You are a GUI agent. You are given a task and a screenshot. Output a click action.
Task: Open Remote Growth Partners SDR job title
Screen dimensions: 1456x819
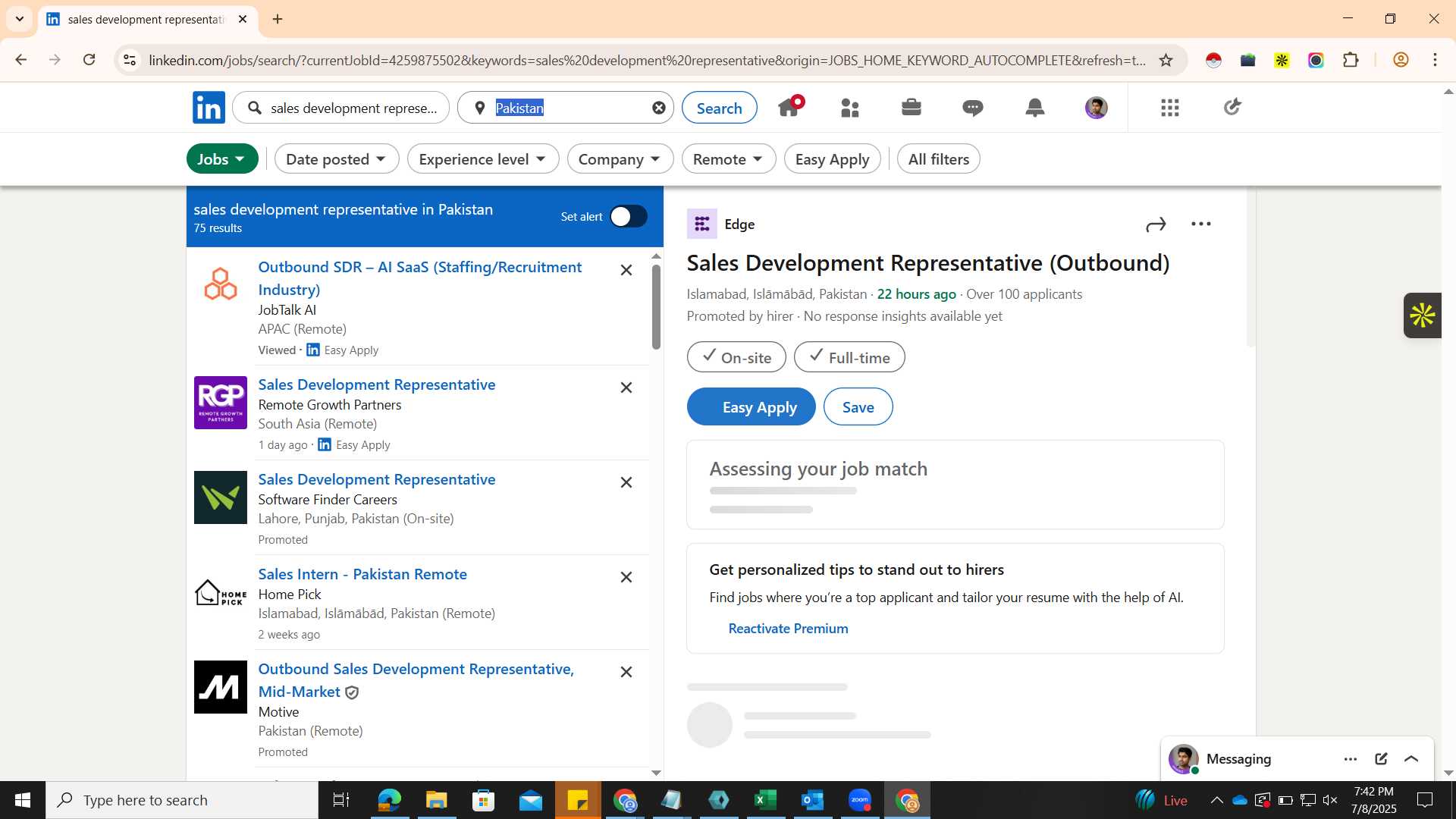point(377,385)
